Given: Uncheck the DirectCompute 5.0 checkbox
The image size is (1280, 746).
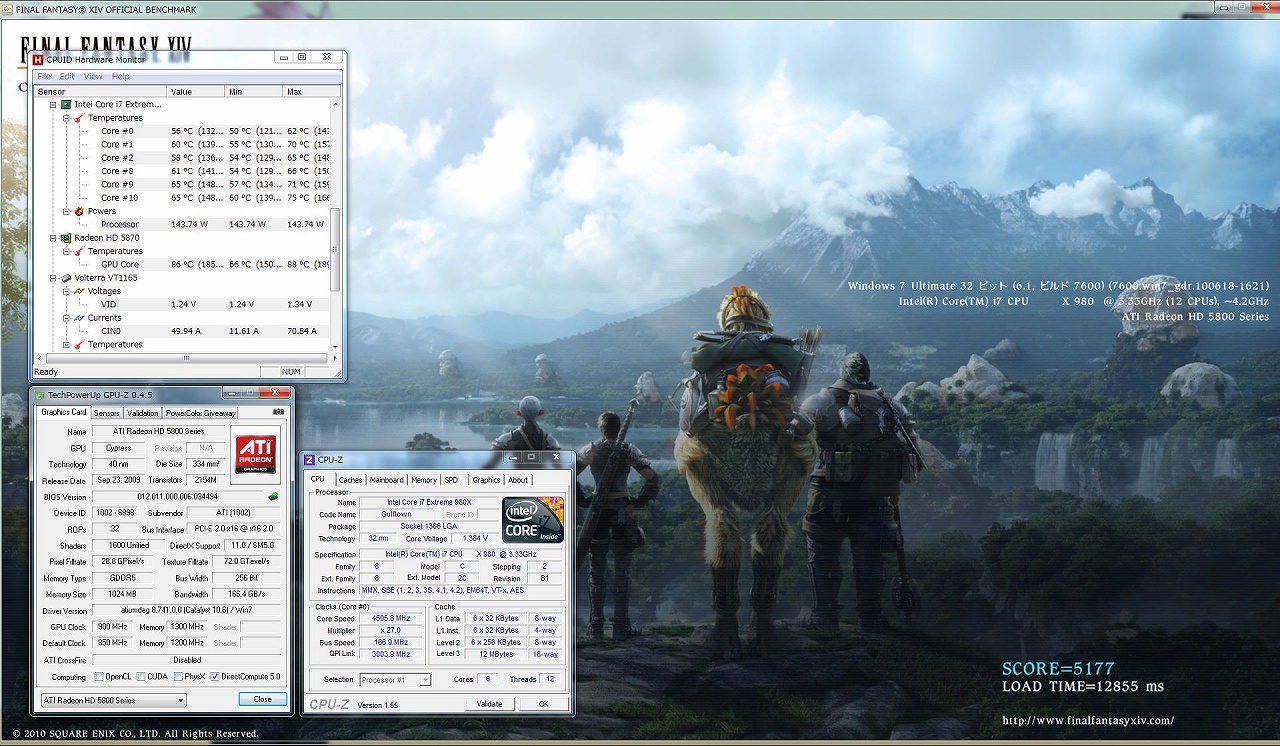Looking at the screenshot, I should [215, 677].
